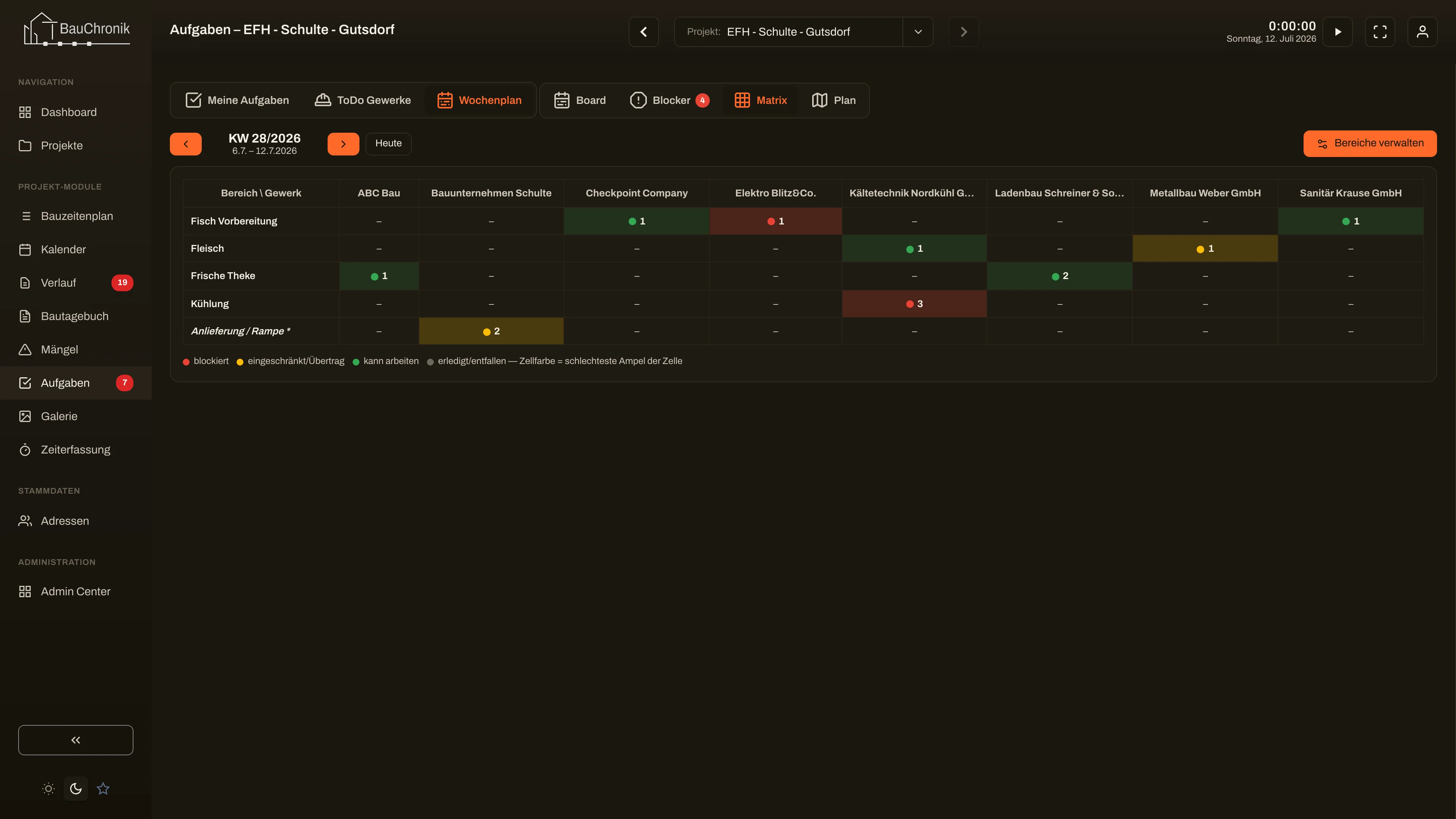Open Fisch Vorbereitung Sanitär Krause cell
The image size is (1456, 819).
click(1350, 221)
